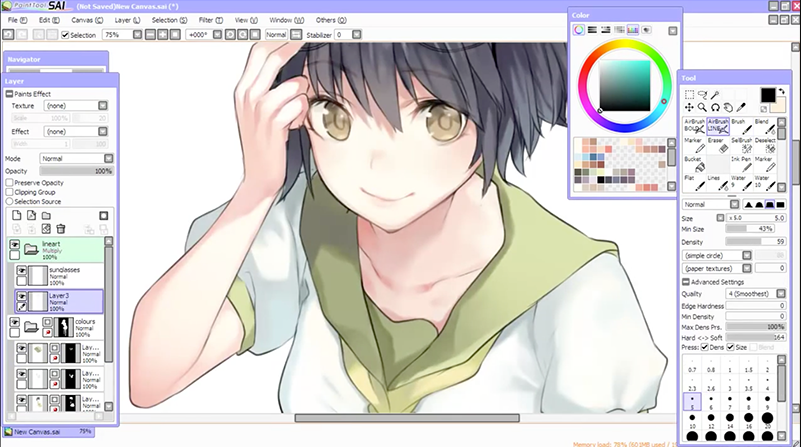Viewport: 801px width, 447px height.
Task: Enable Preserve Opacity checkbox
Action: pyautogui.click(x=10, y=183)
